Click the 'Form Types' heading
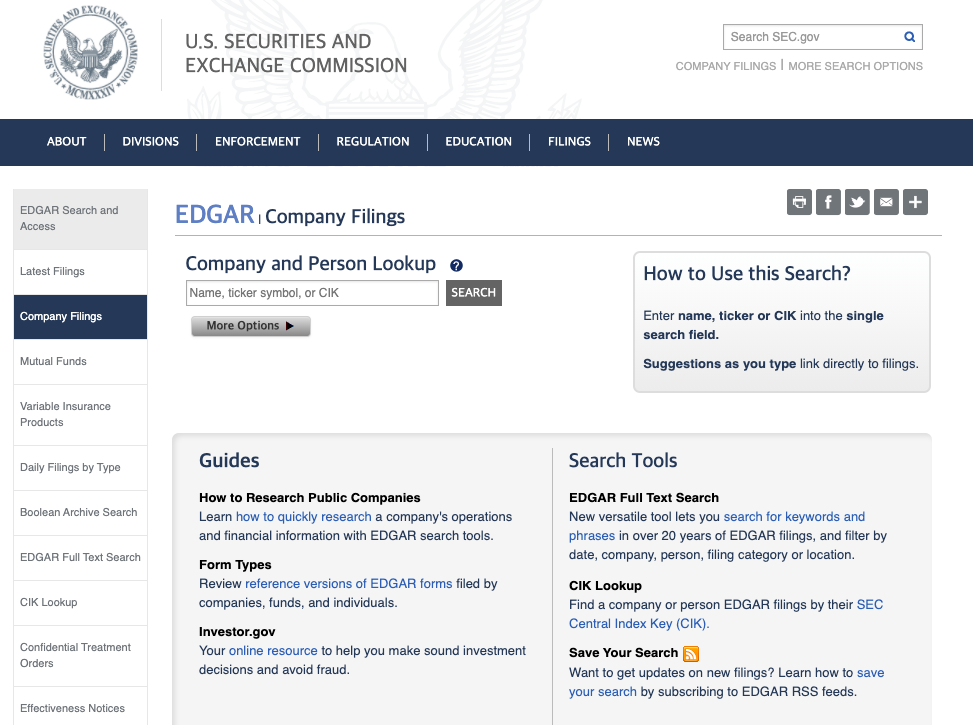 pos(235,565)
